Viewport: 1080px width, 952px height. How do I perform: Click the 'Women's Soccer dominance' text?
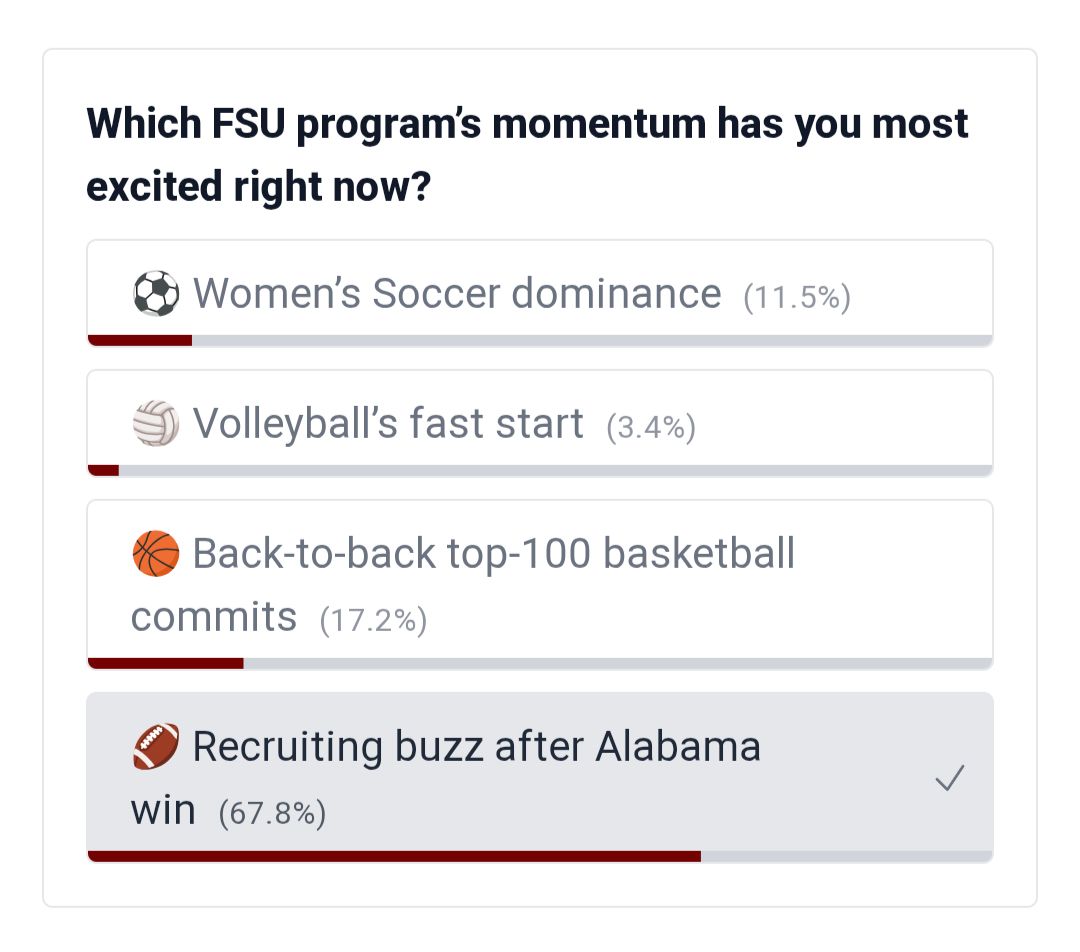pyautogui.click(x=457, y=293)
